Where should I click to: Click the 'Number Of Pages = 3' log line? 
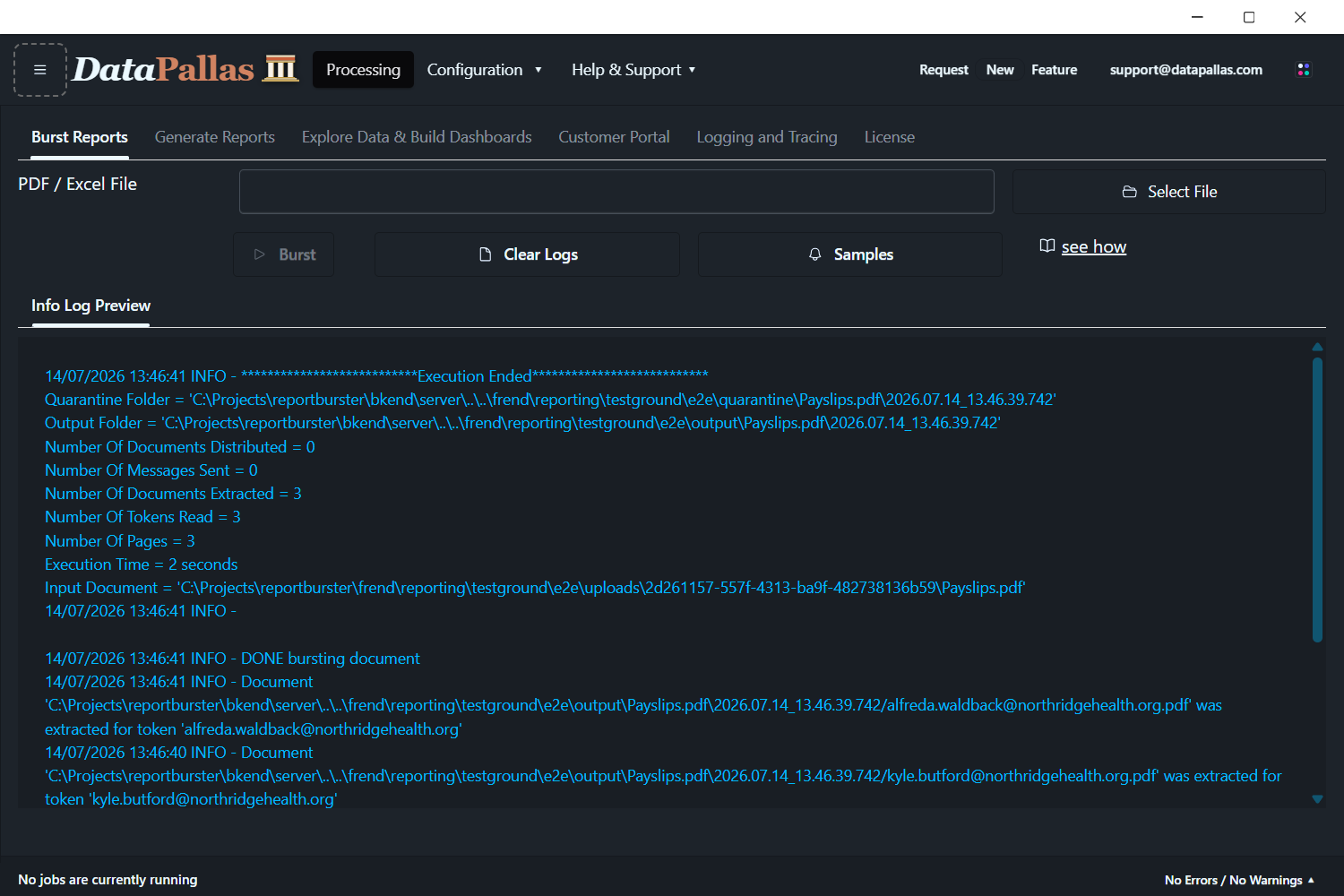click(x=120, y=541)
